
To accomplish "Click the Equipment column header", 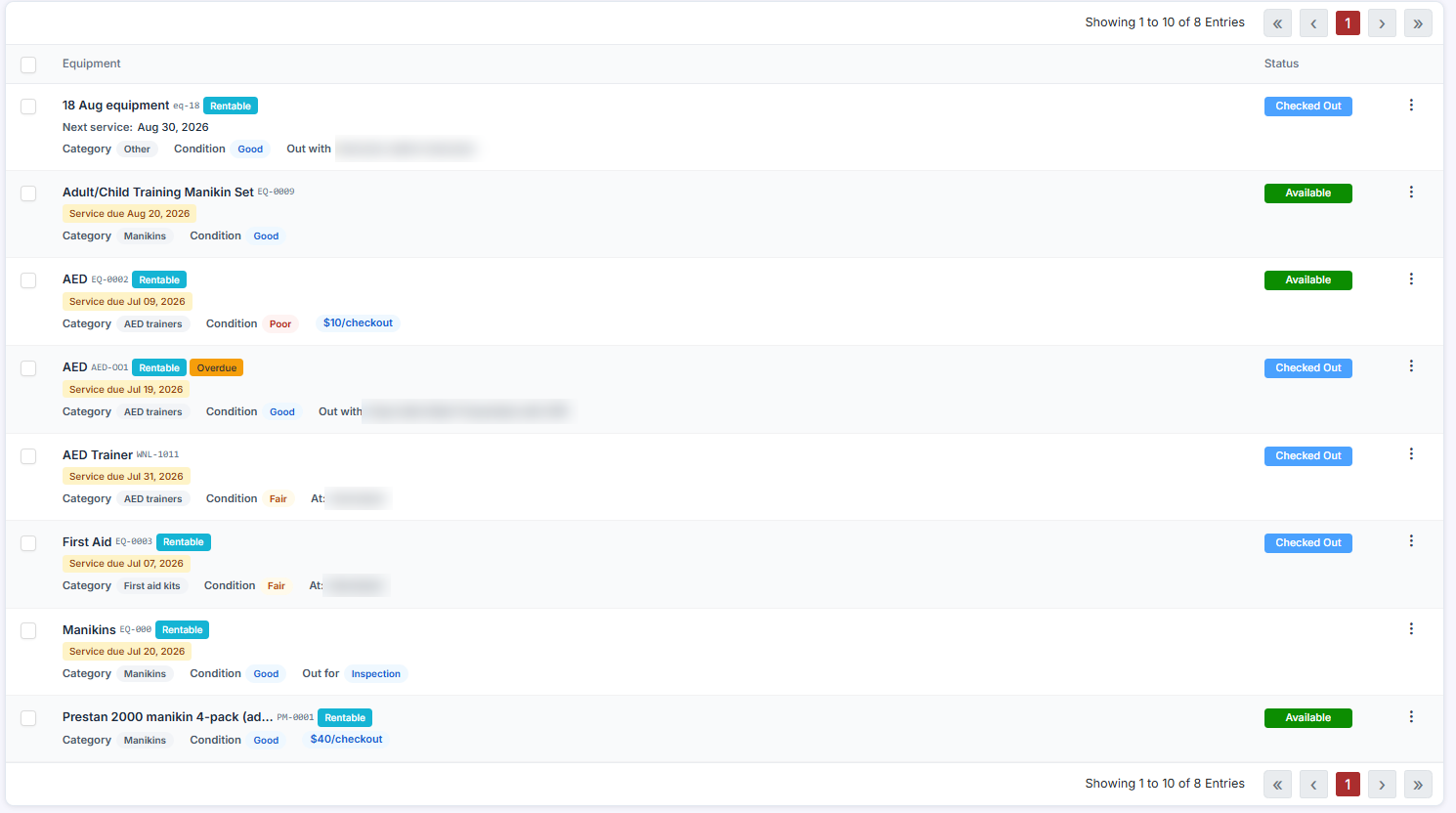I will pyautogui.click(x=92, y=64).
